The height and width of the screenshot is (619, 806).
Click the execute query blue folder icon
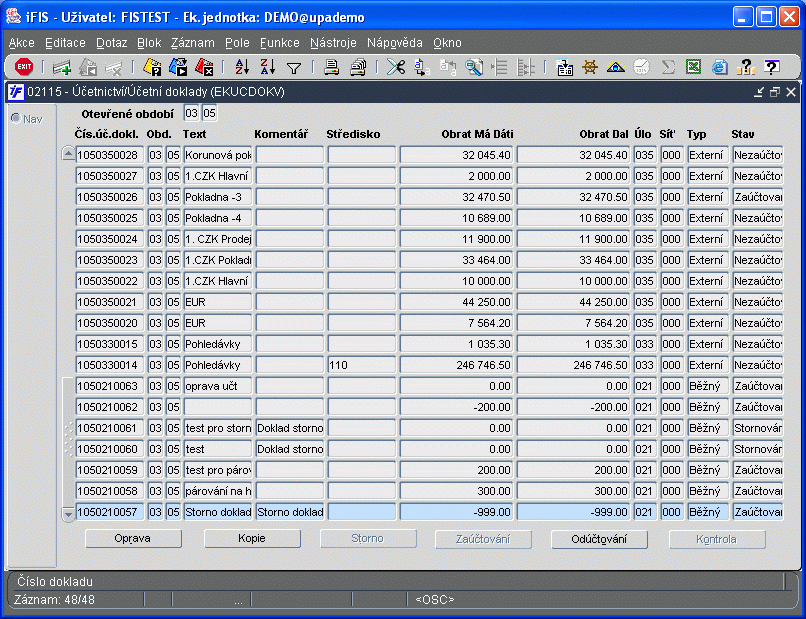[x=178, y=67]
